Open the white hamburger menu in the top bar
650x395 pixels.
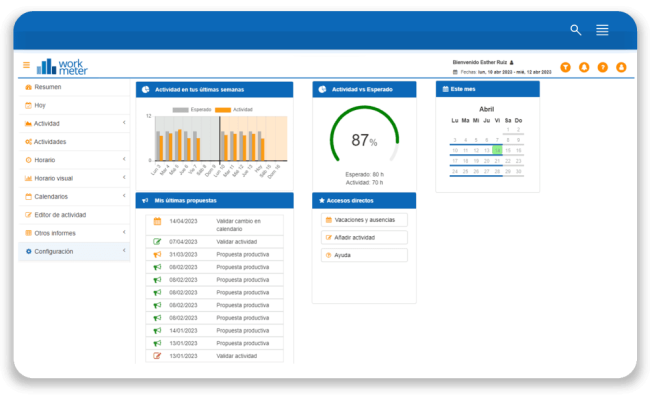tap(602, 30)
